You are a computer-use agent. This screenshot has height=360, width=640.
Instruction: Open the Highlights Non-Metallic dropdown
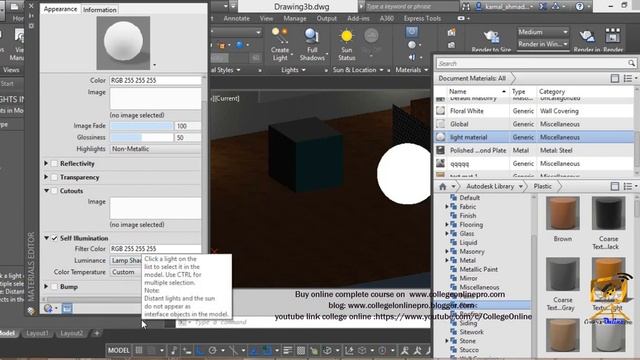pos(155,149)
